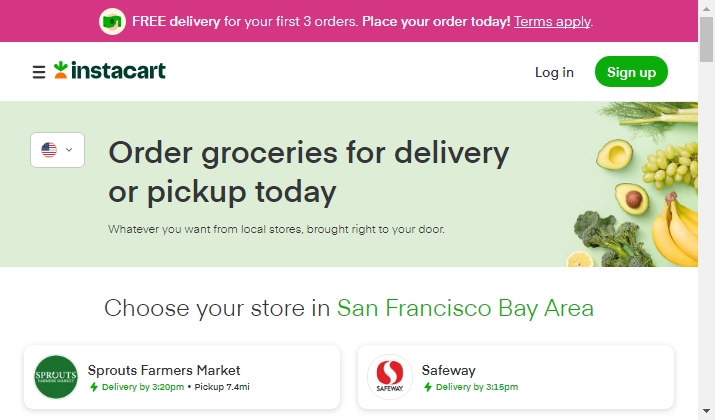Change the San Francisco Bay Area location
Image resolution: width=715 pixels, height=420 pixels.
[465, 307]
